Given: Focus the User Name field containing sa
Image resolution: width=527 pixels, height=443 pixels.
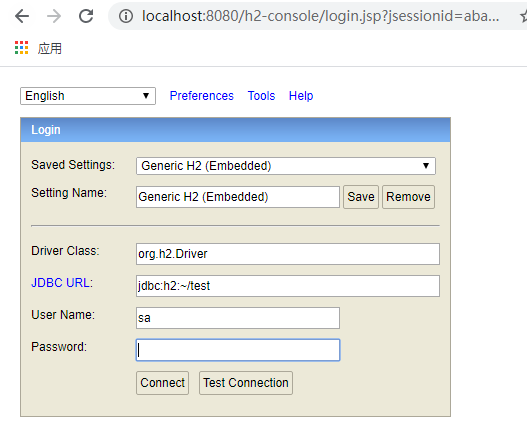Looking at the screenshot, I should (238, 318).
